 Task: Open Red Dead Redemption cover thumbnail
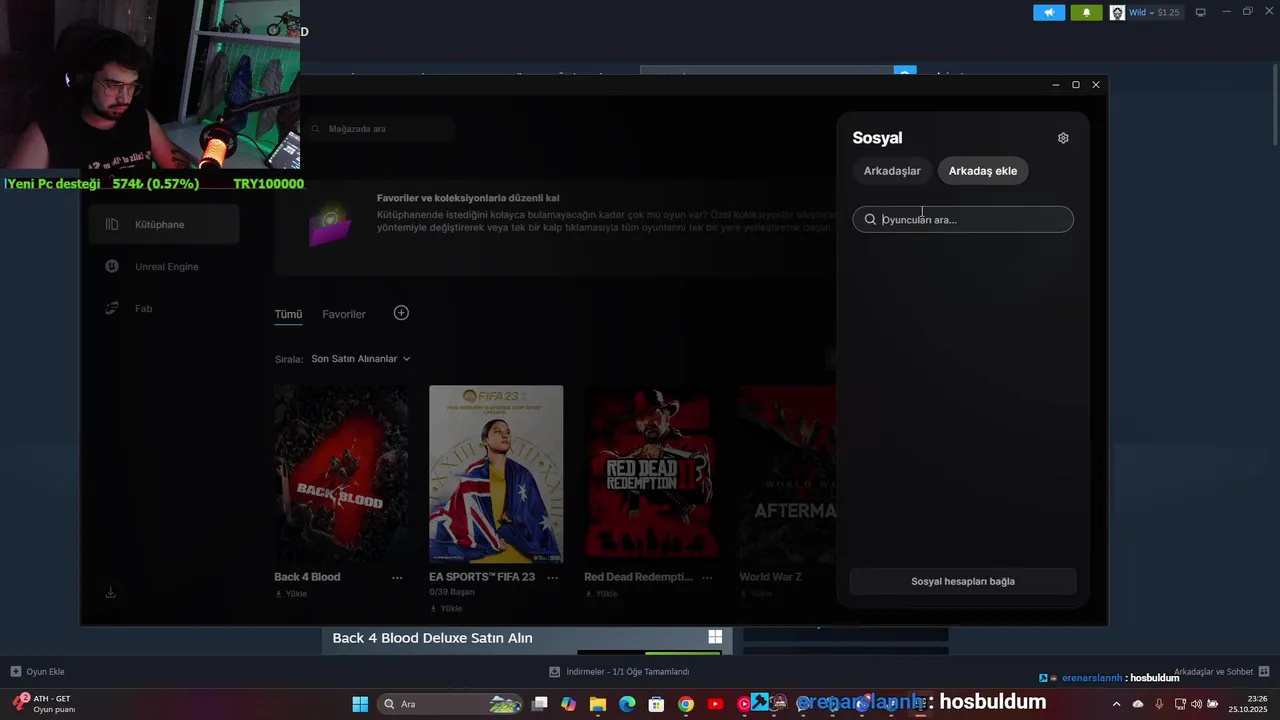(651, 474)
